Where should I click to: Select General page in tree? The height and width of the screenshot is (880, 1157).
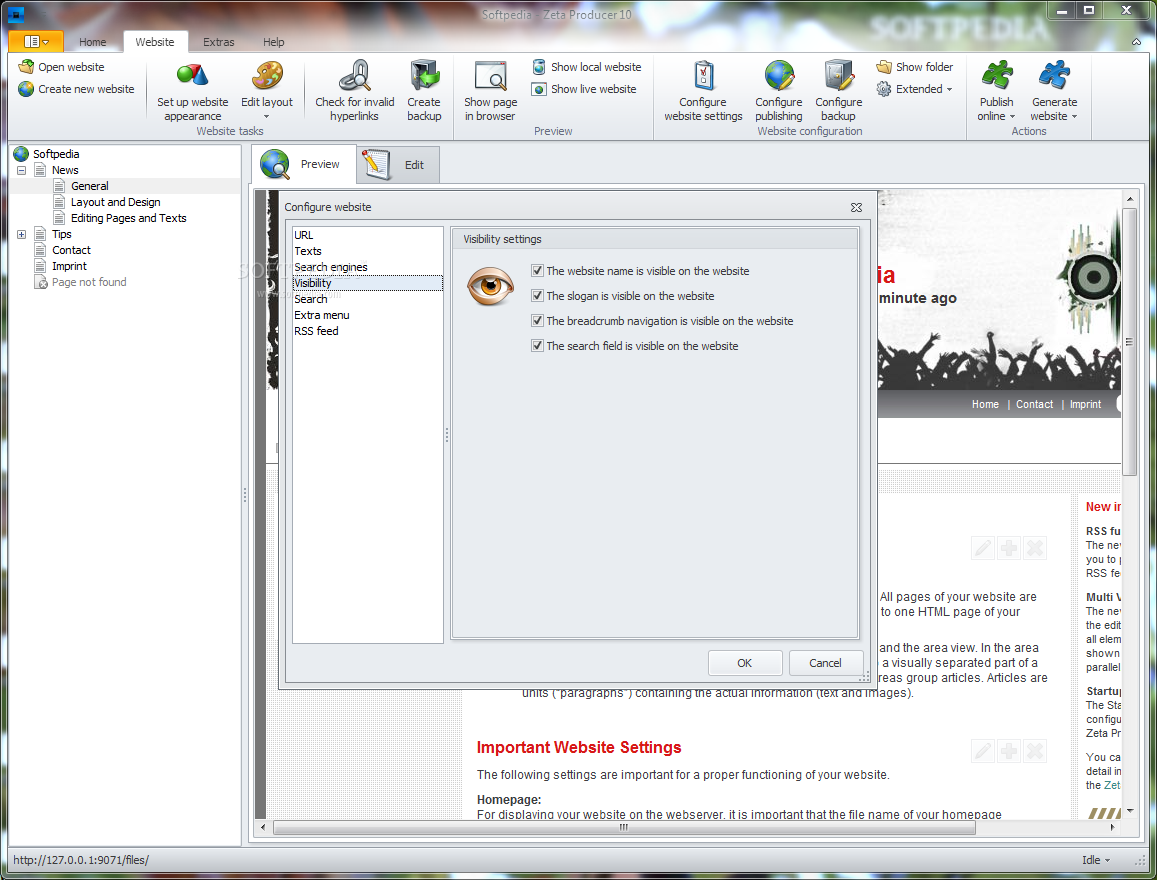point(89,186)
